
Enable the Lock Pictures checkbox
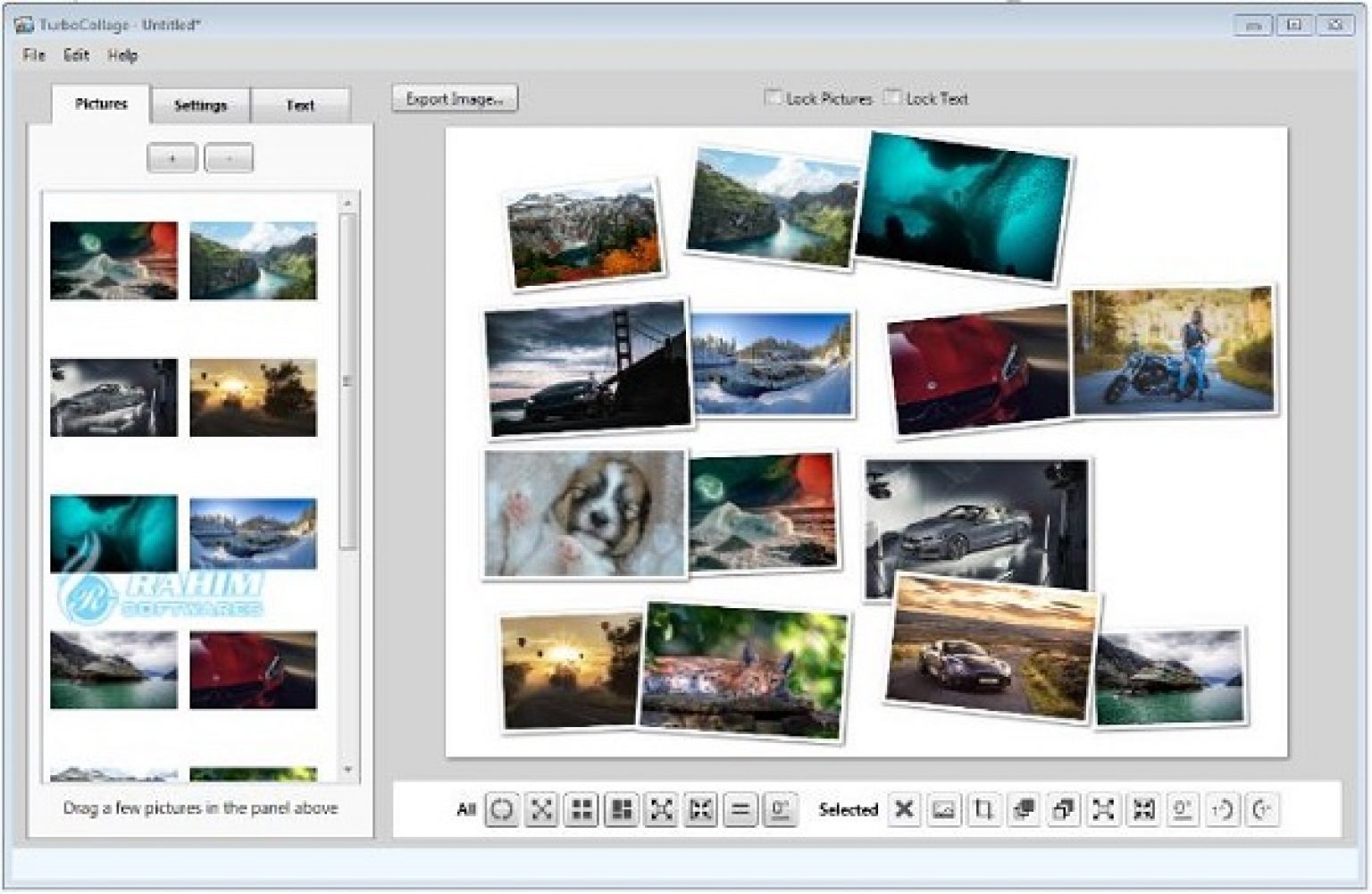[774, 97]
